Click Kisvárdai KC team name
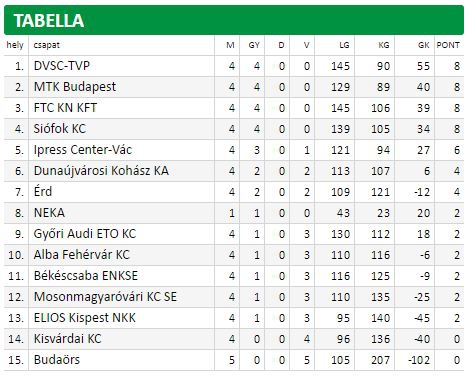 pos(67,339)
